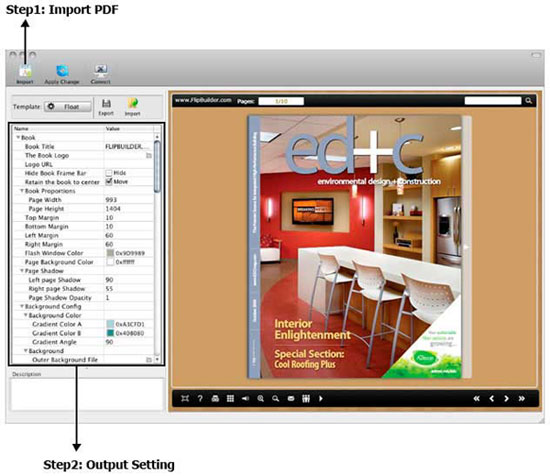The image size is (550, 476).
Task: Click the Apply Change toolbar icon
Action: click(x=62, y=71)
